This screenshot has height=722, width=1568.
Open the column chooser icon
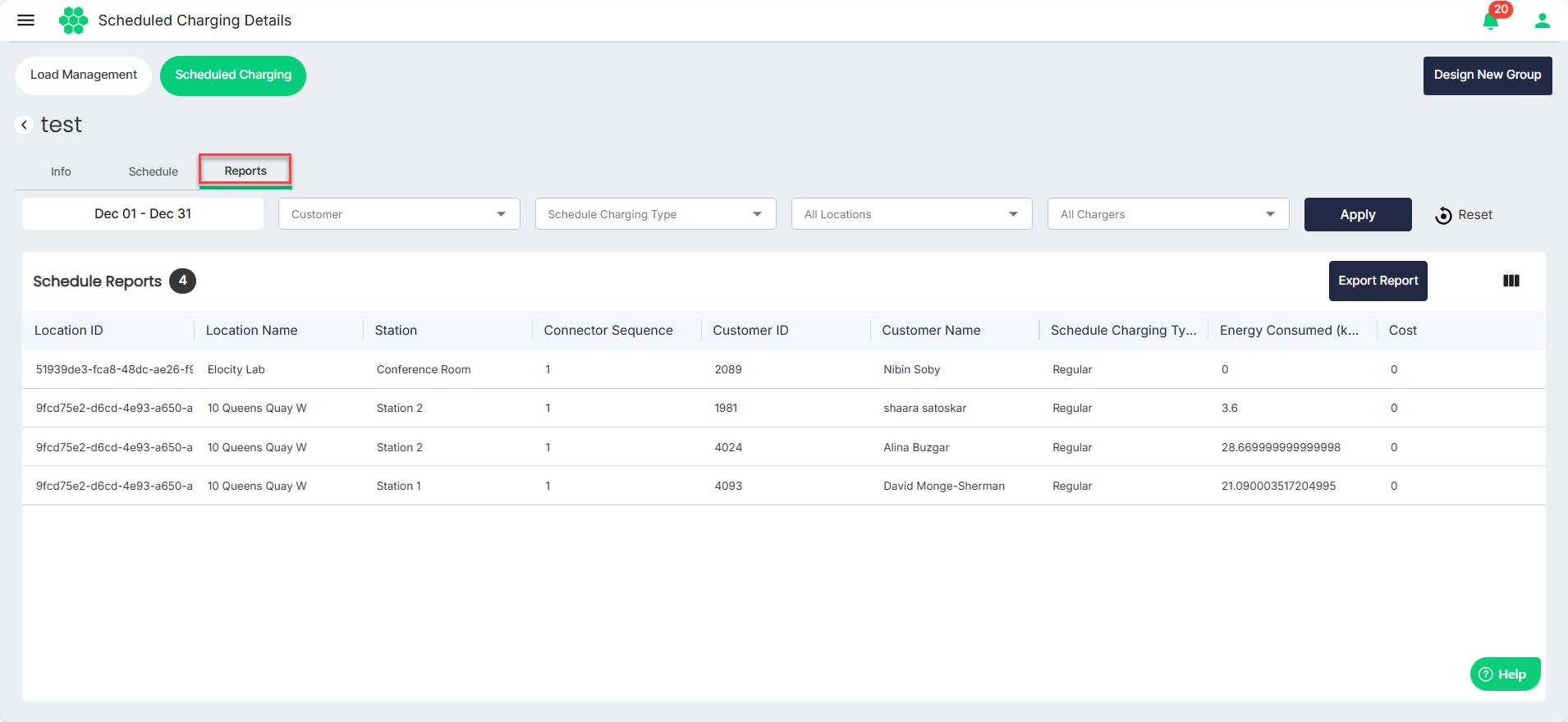point(1511,281)
